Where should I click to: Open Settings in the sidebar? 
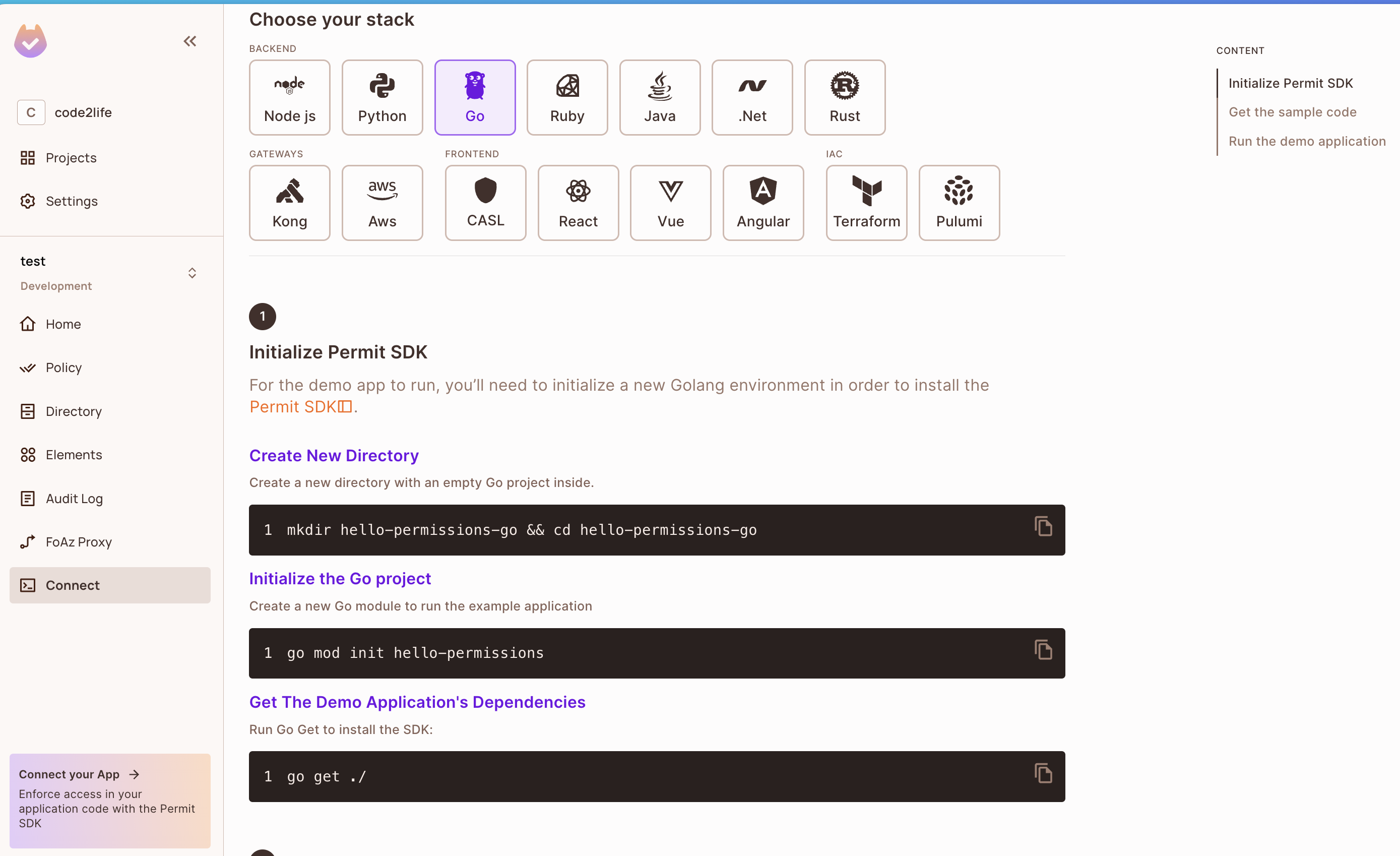coord(59,201)
